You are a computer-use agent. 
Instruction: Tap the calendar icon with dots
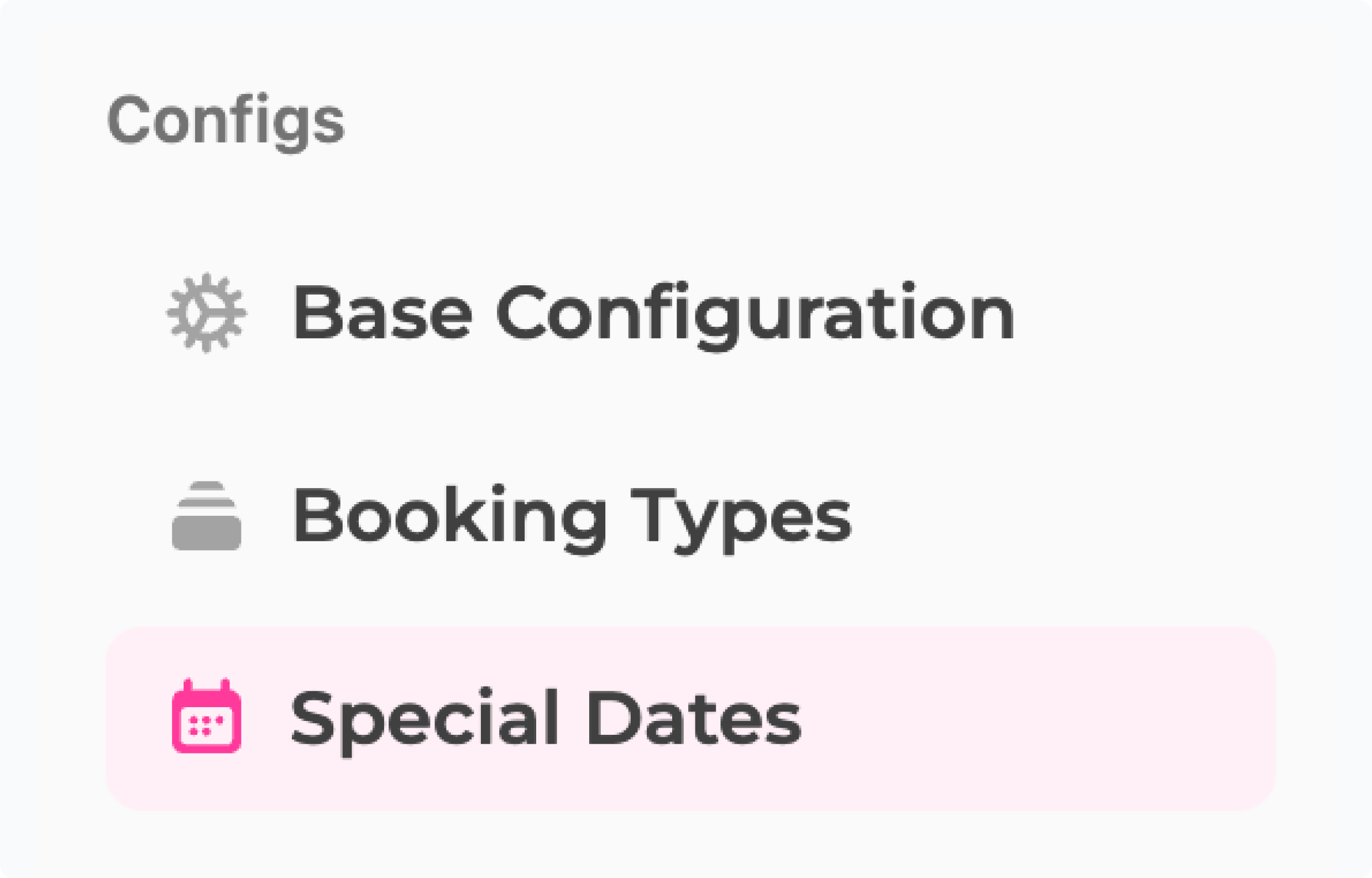point(206,717)
